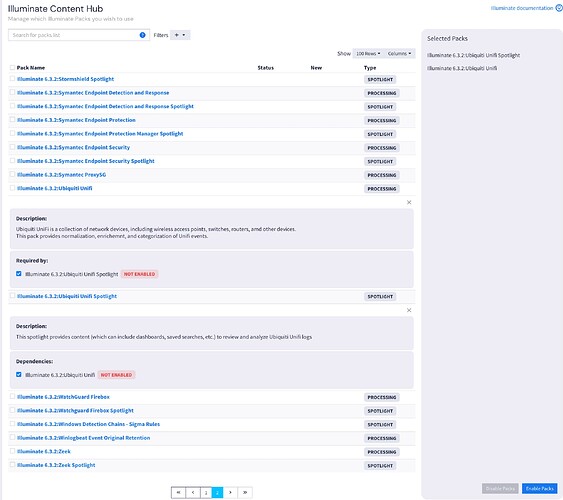563x500 pixels.
Task: Open the 100 Rows dropdown
Action: coord(368,53)
